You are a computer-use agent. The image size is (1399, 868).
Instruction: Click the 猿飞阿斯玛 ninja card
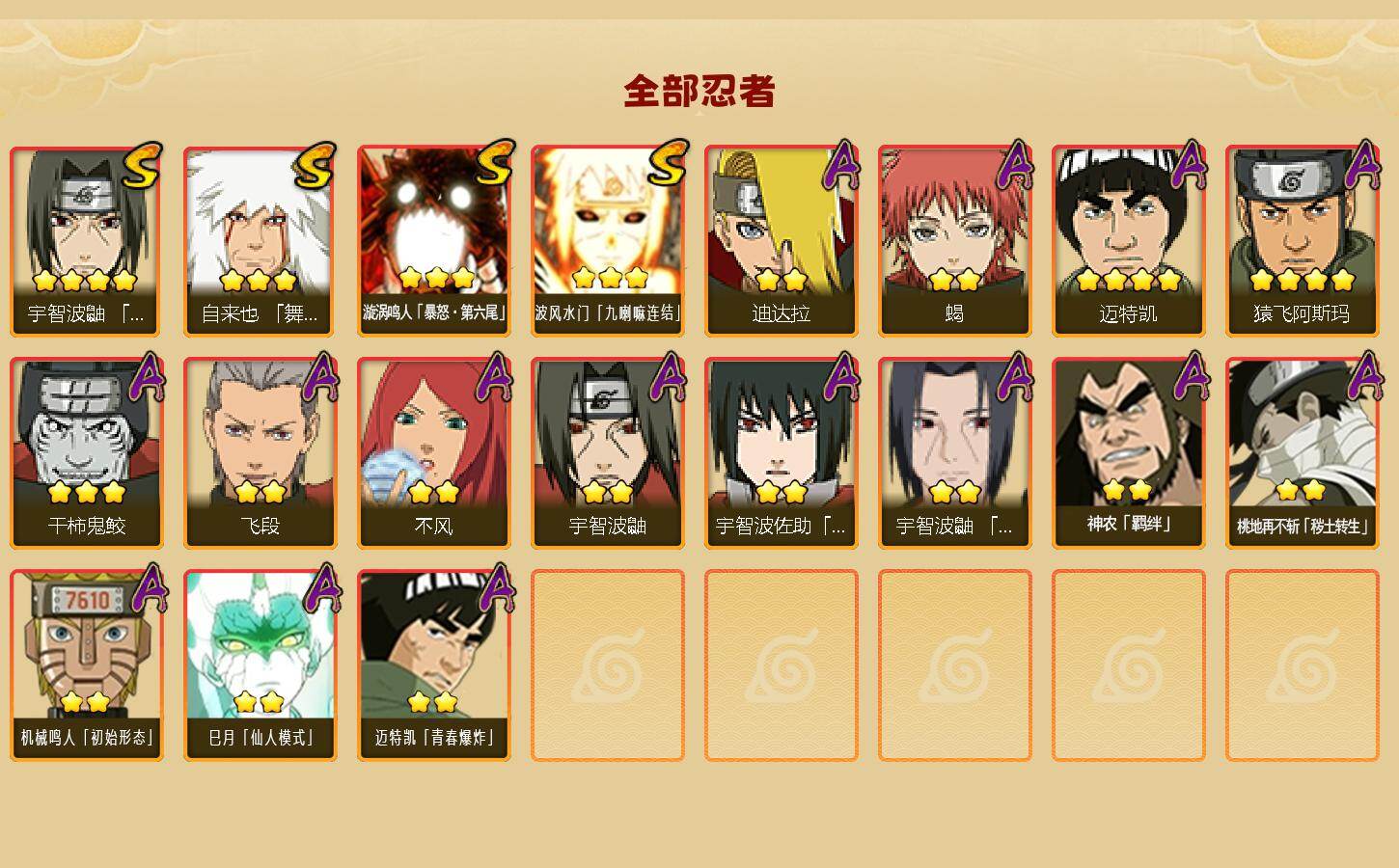click(1302, 241)
